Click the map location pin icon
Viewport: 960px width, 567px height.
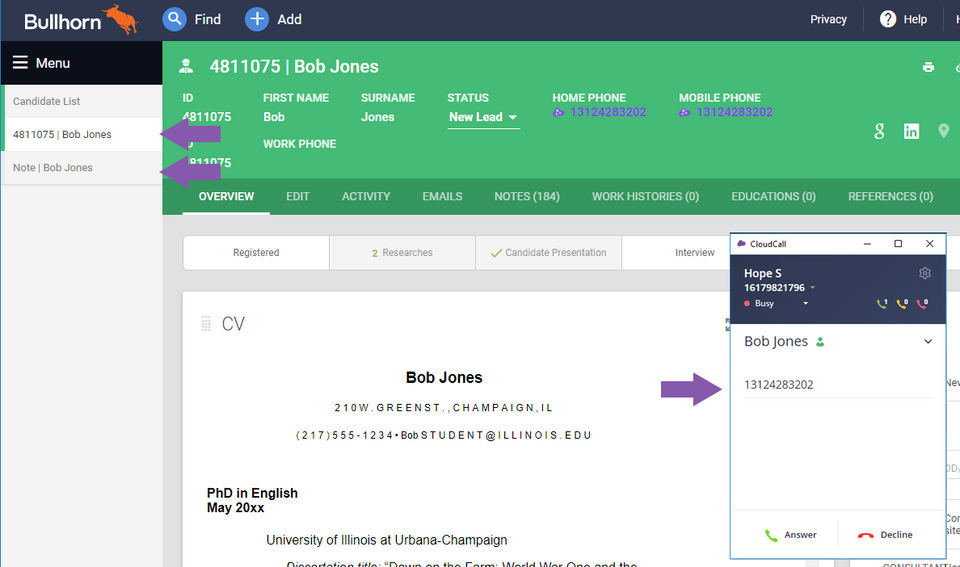[943, 131]
